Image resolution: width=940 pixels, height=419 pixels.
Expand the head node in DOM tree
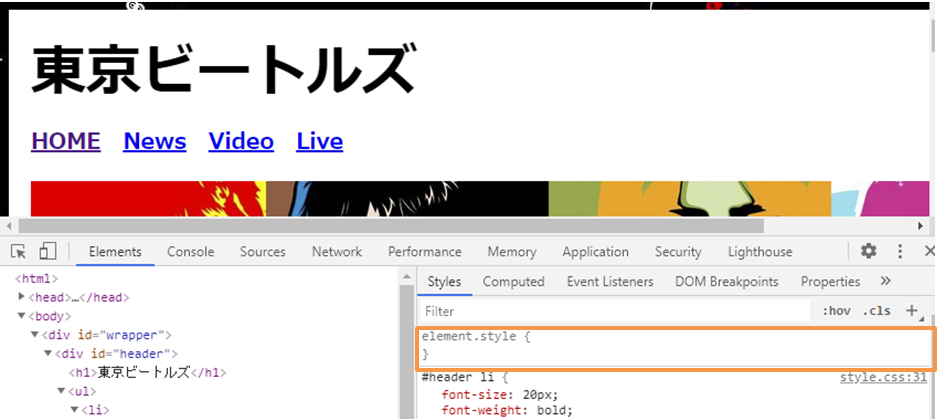click(22, 297)
